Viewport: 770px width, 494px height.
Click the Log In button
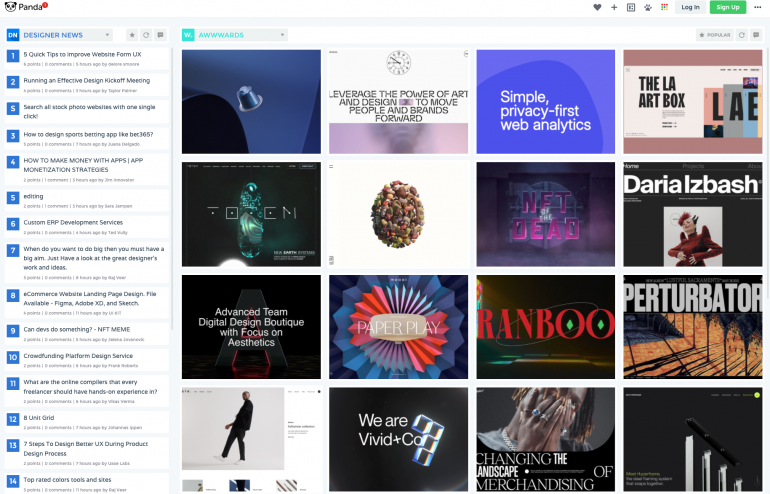coord(690,7)
